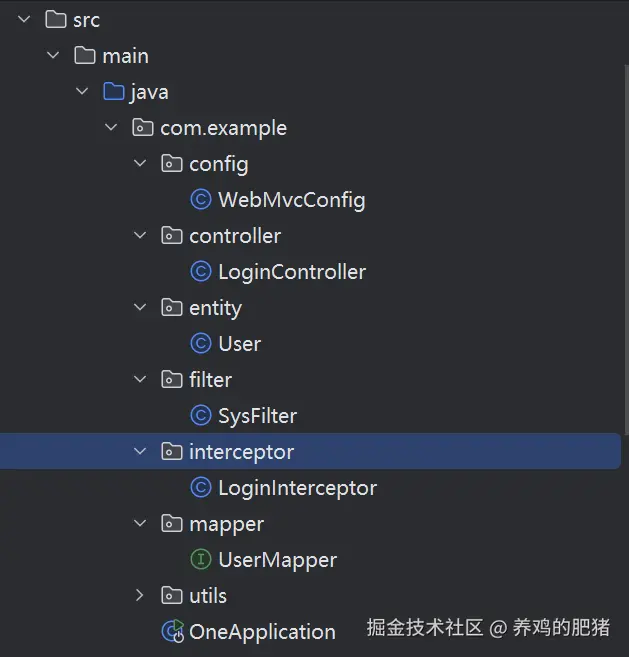Click the WebMvcConfig class icon
629x657 pixels.
point(200,200)
